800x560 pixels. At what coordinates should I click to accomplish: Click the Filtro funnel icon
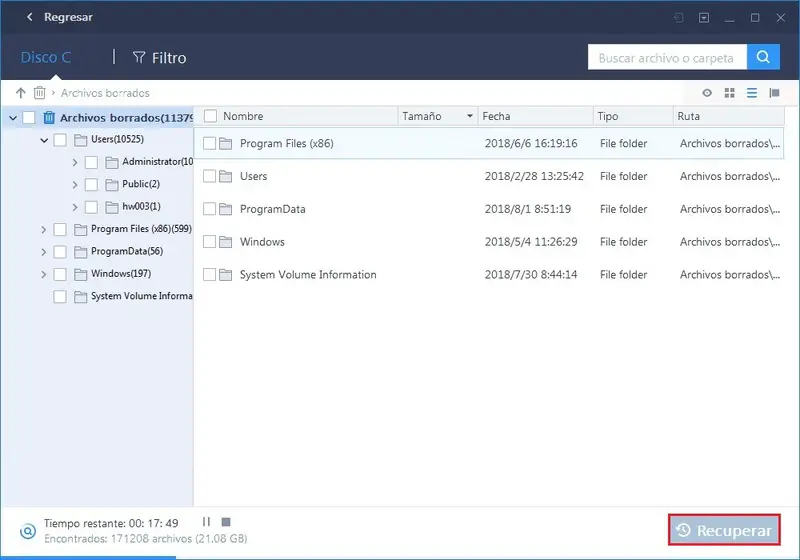[x=139, y=58]
